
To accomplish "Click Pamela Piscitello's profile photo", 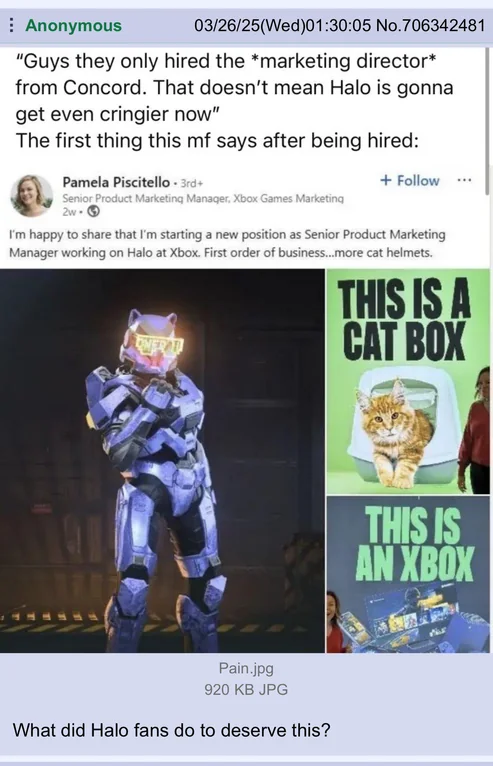I will coord(31,196).
